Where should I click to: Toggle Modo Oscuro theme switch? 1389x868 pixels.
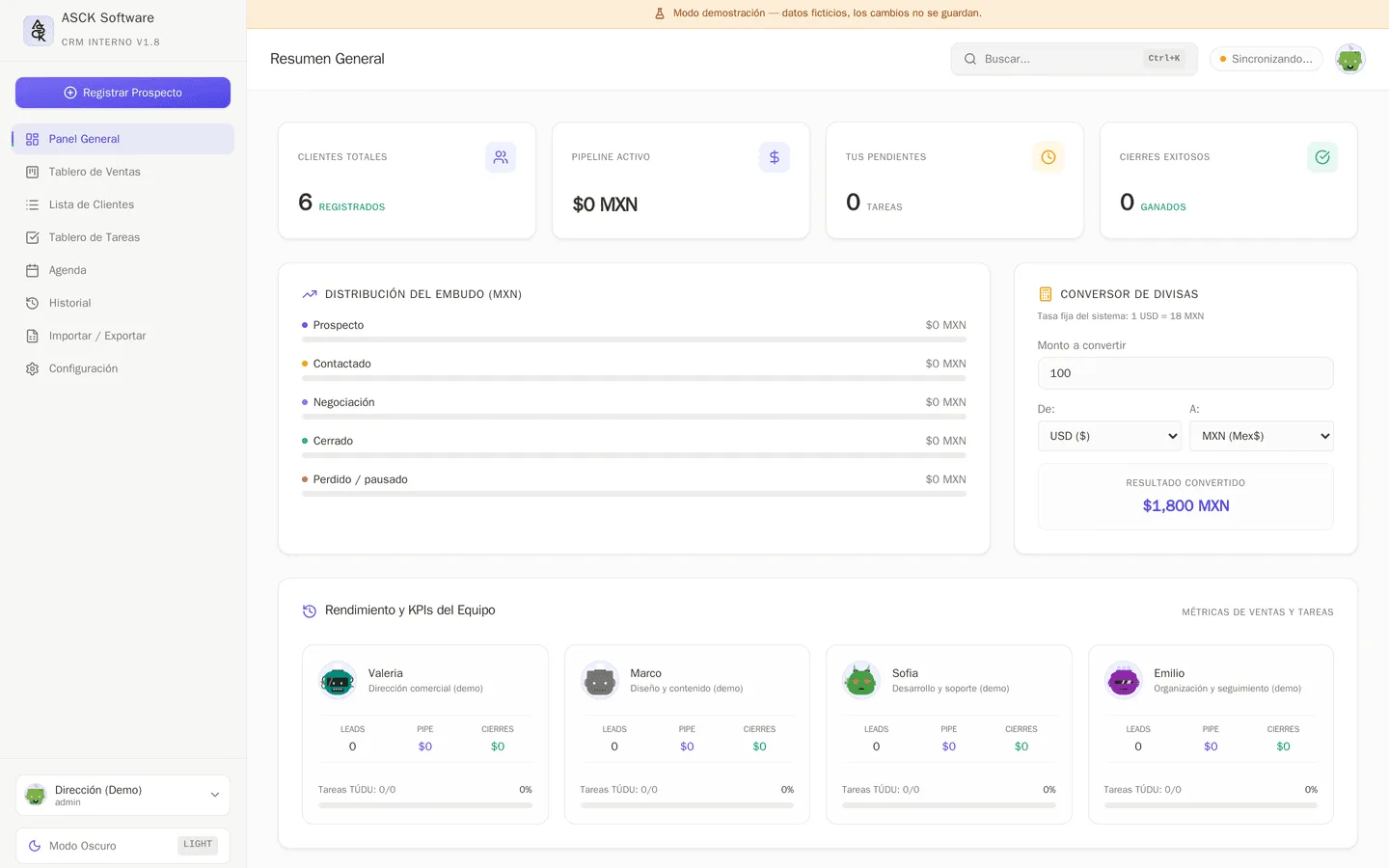[x=123, y=846]
